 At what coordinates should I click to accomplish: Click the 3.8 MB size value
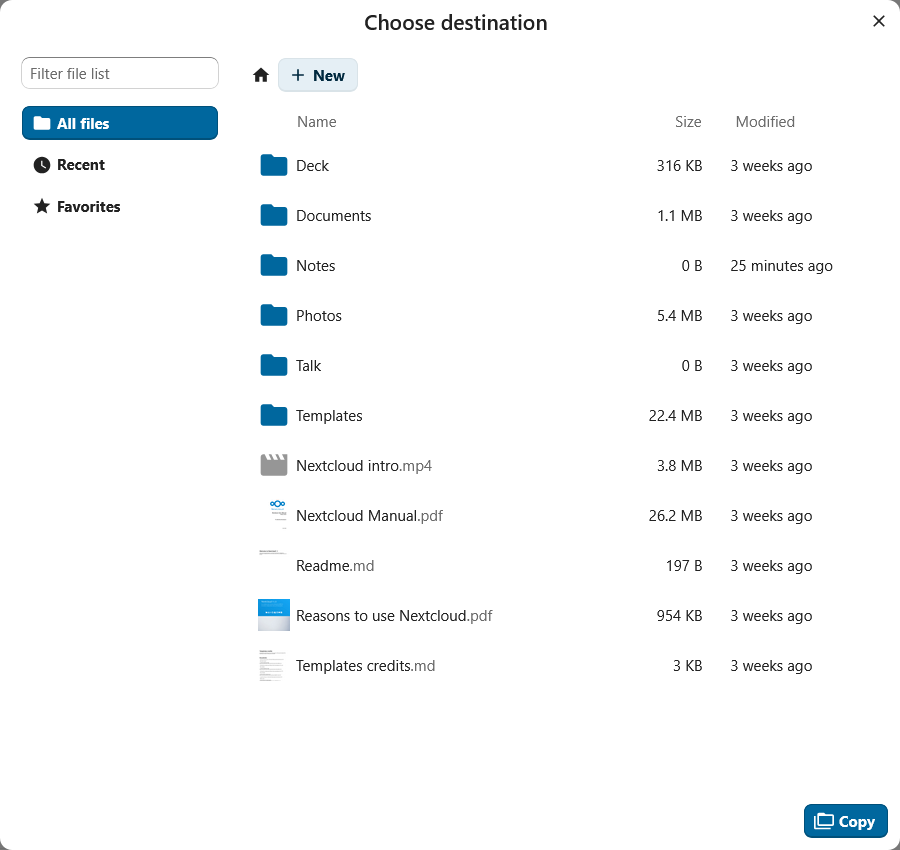pos(680,465)
